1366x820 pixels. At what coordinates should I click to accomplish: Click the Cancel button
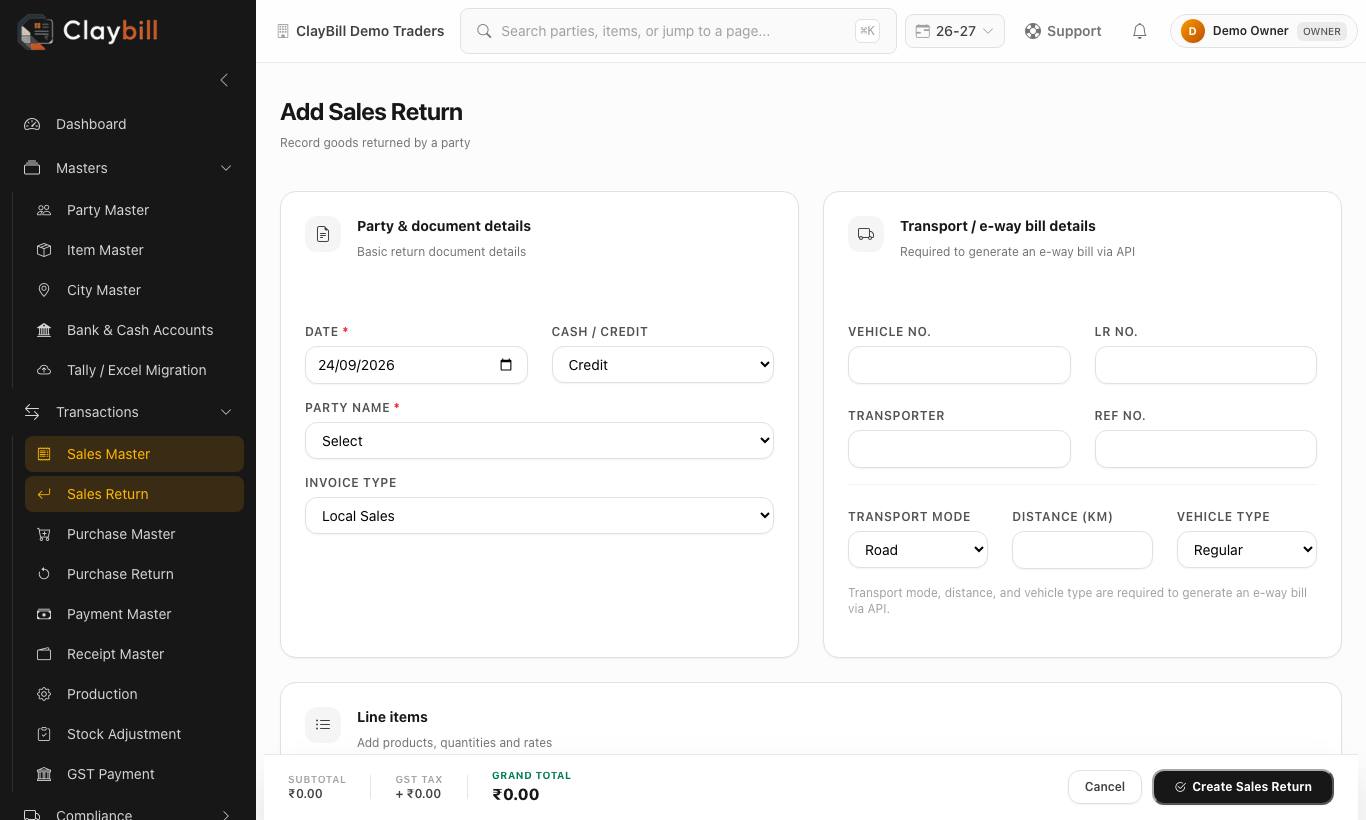tap(1105, 787)
